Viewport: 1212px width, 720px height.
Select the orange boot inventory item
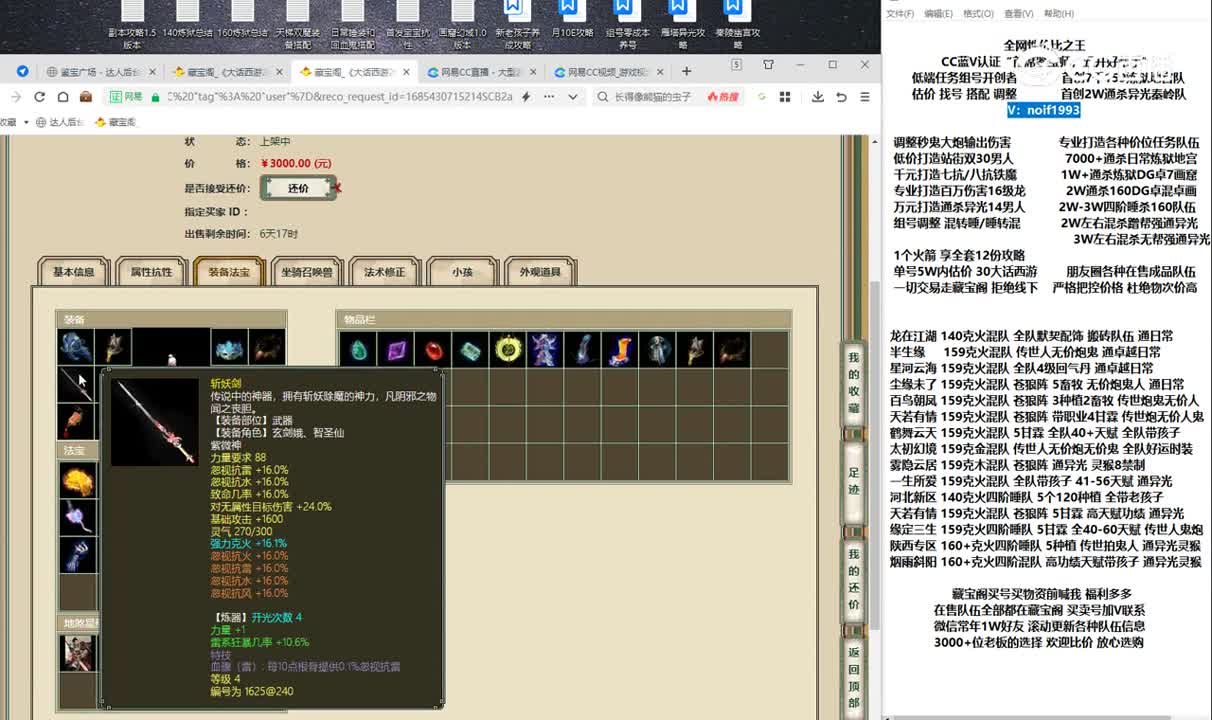point(620,350)
